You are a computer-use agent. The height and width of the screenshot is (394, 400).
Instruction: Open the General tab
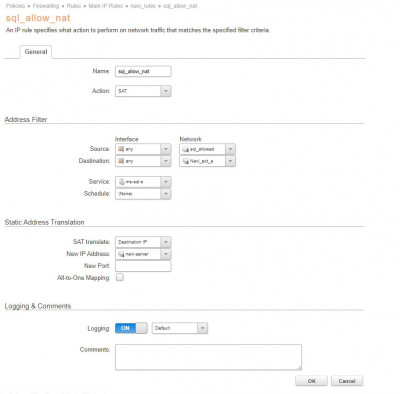pos(36,52)
